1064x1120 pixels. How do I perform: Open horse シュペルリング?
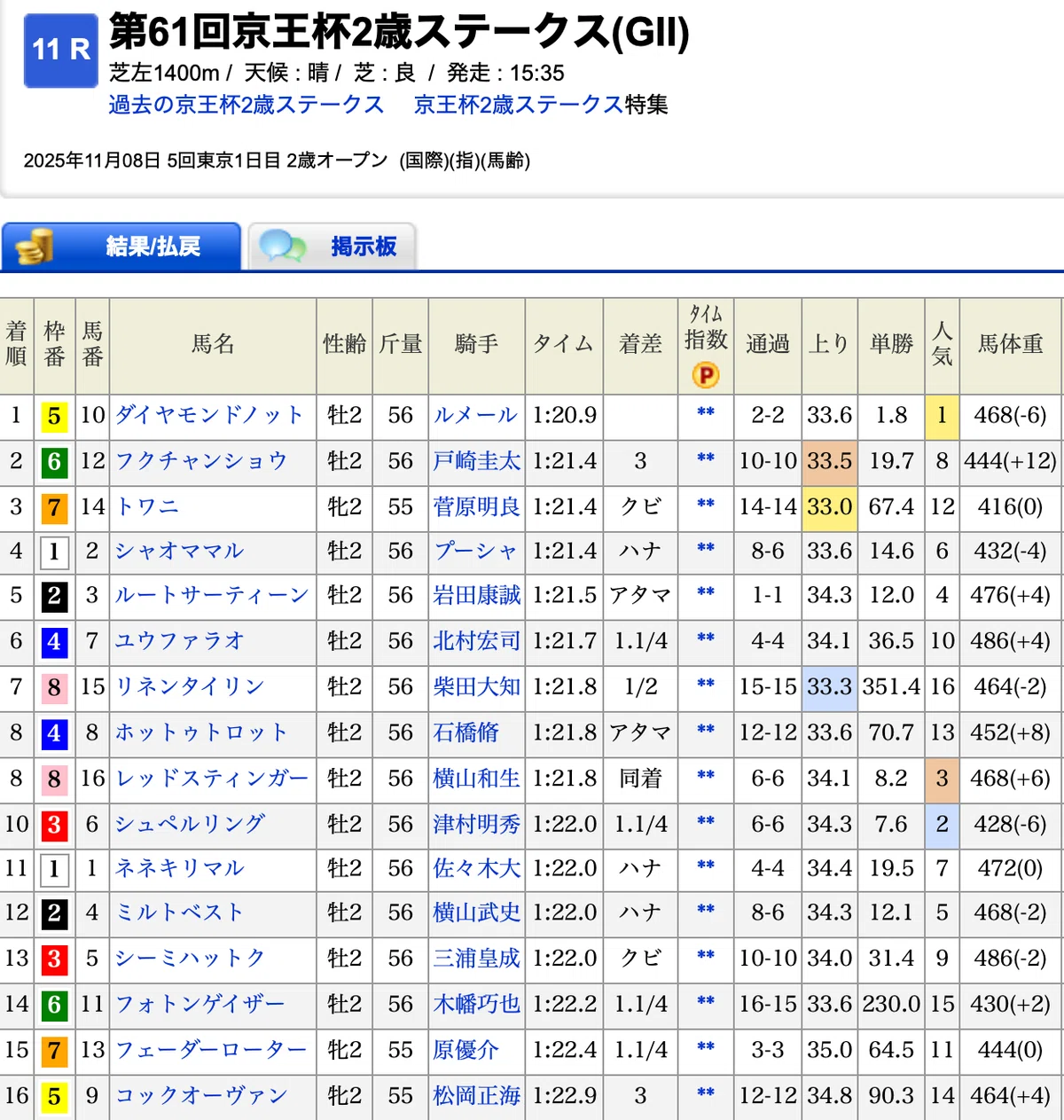coord(190,824)
